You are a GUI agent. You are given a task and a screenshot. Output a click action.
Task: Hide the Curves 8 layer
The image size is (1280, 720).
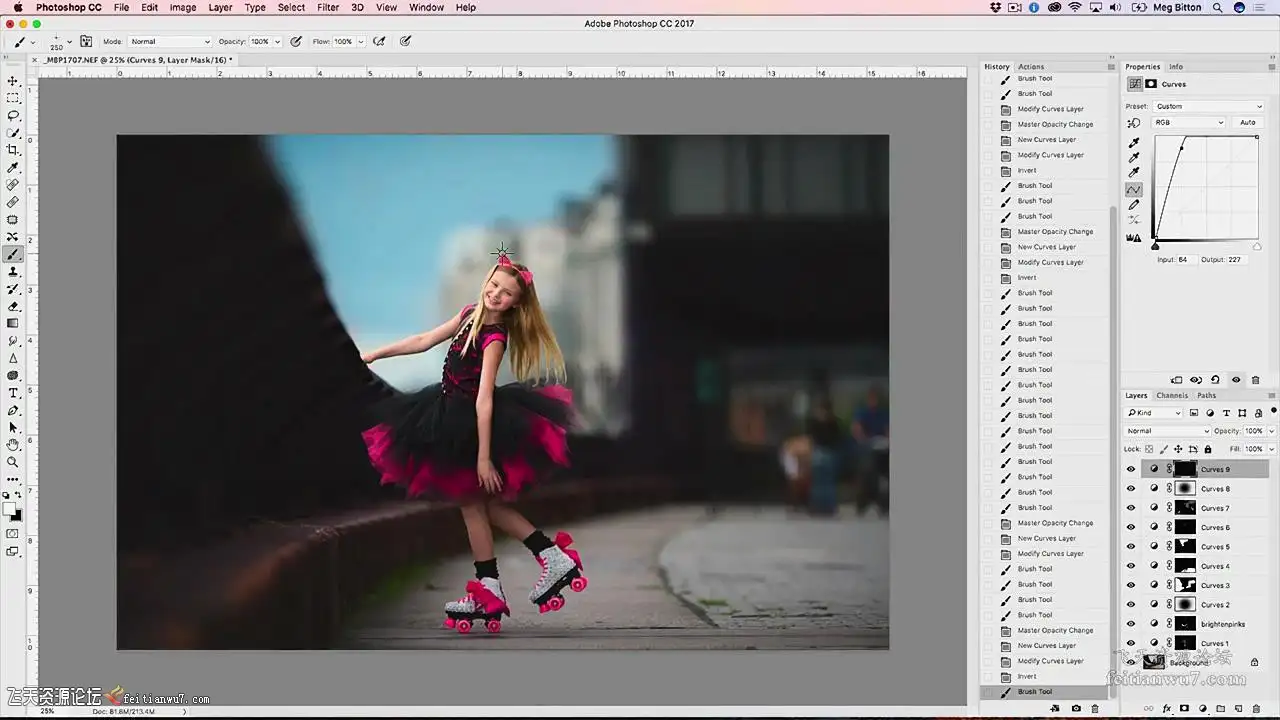(1131, 489)
